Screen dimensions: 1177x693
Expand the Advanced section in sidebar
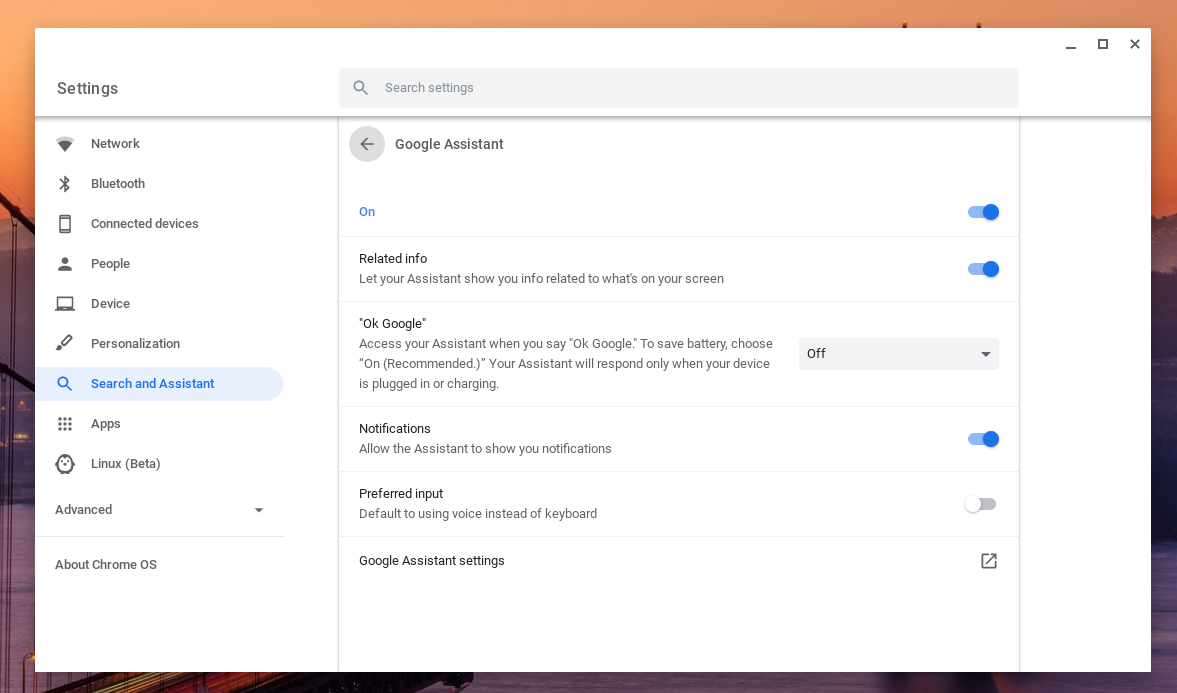click(160, 510)
